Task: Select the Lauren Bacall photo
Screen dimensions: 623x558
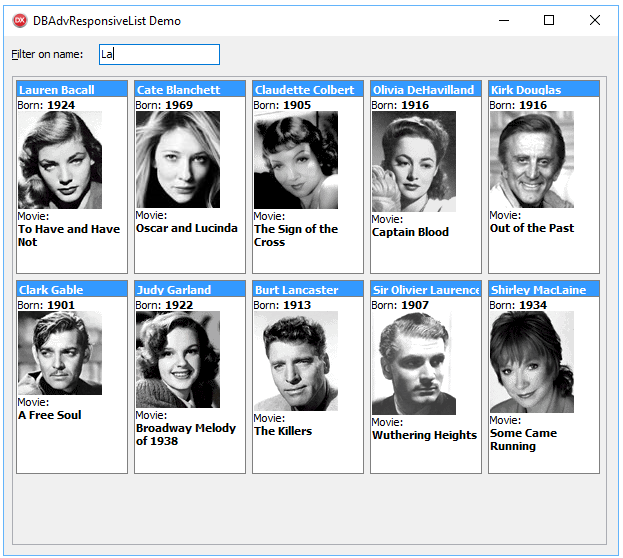Action: pos(60,160)
